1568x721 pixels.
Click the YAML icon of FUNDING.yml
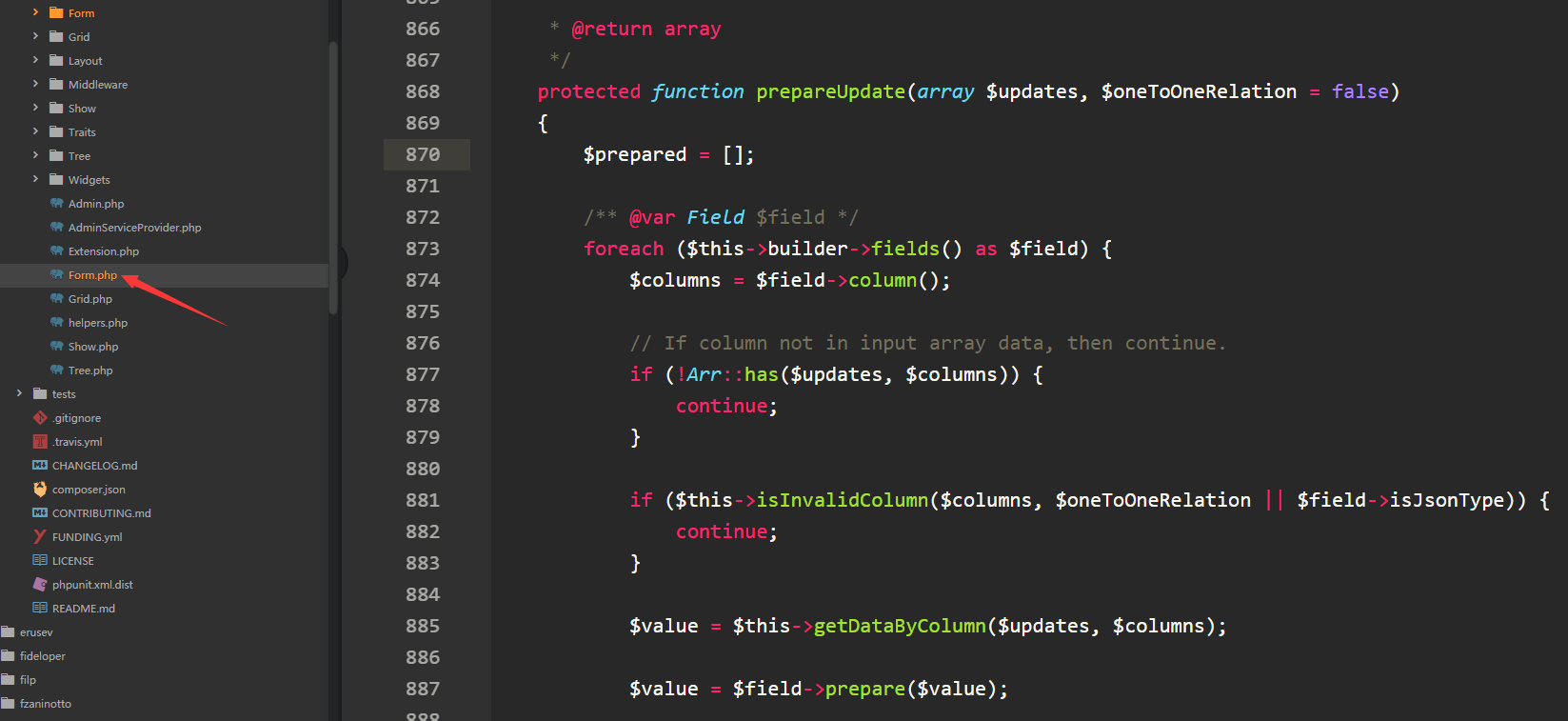(40, 536)
